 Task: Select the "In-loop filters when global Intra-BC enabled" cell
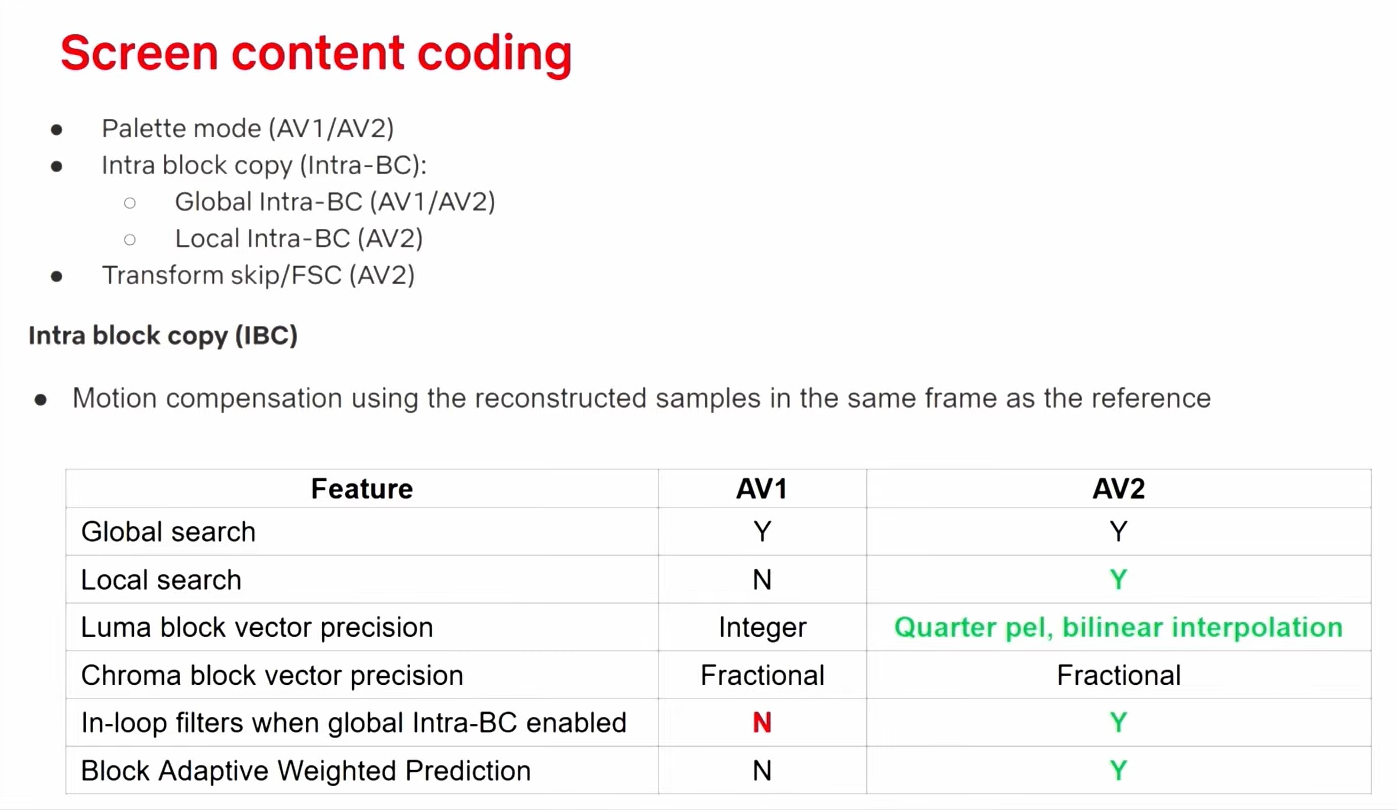tap(354, 723)
